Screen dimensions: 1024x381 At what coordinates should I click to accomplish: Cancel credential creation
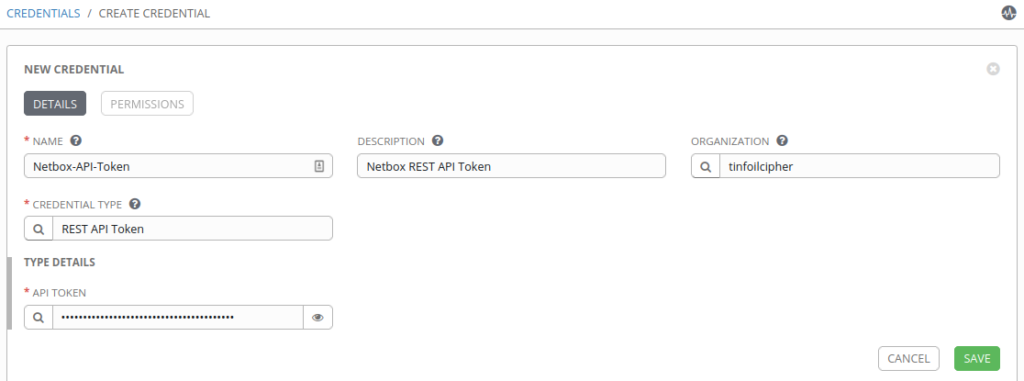(x=908, y=358)
